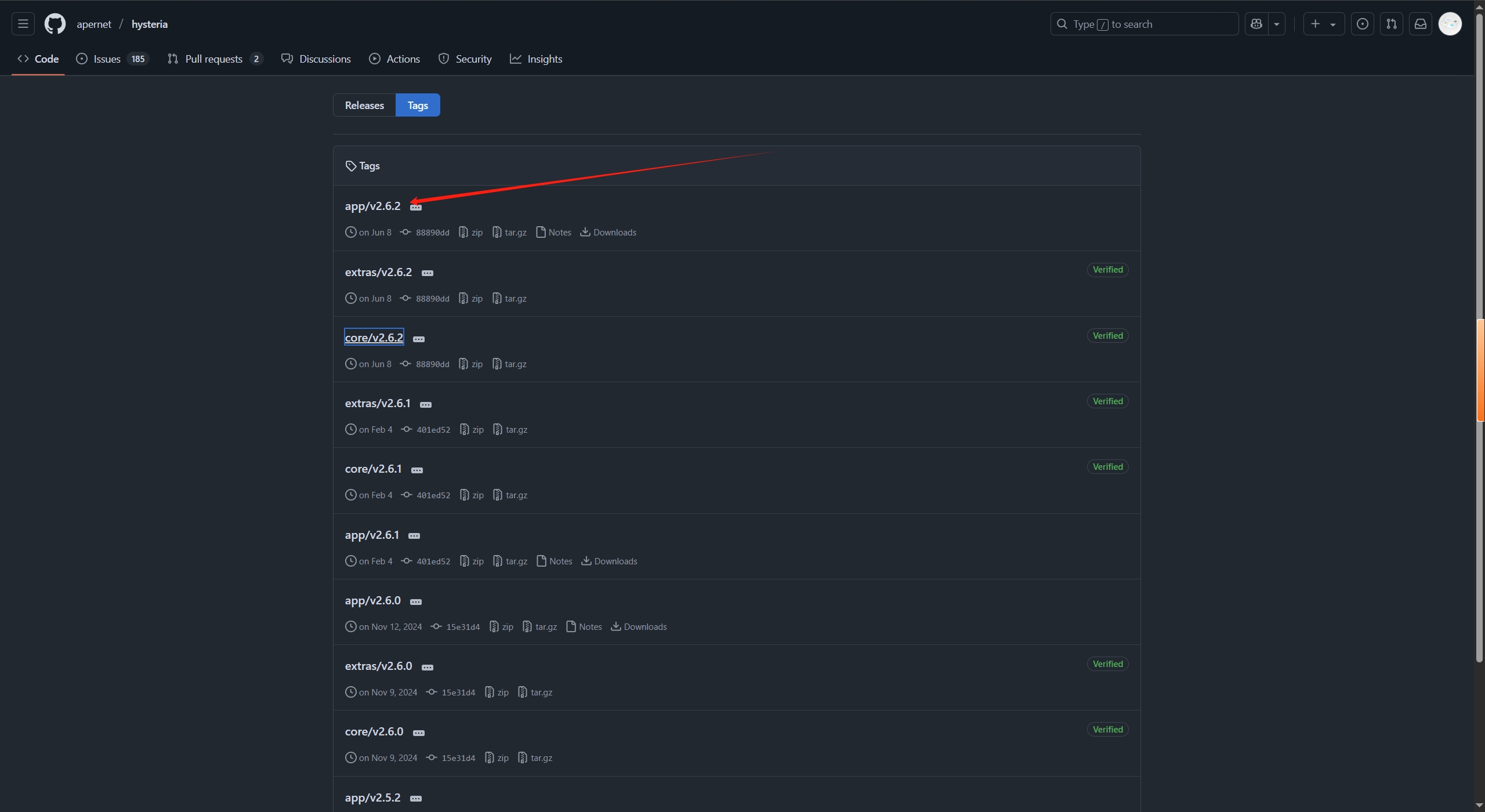This screenshot has width=1485, height=812.
Task: Download tar.gz for core/v2.6.2
Action: [x=509, y=364]
